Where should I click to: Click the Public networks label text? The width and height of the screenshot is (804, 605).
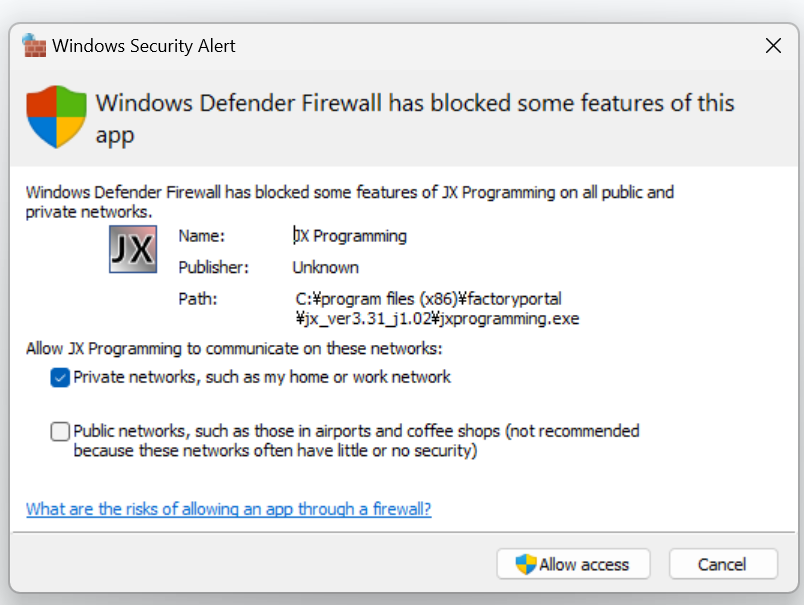356,441
